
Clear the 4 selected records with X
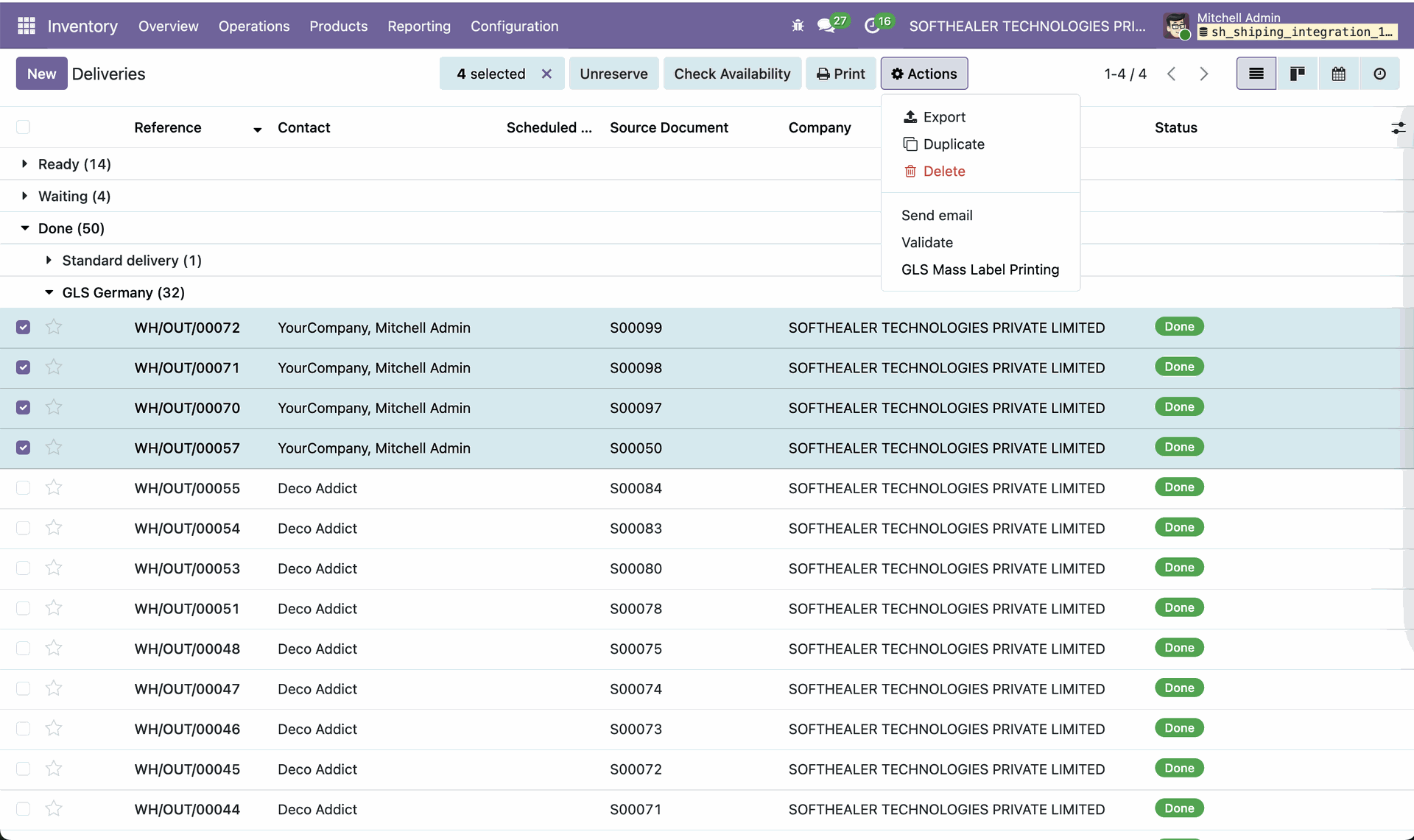(546, 74)
